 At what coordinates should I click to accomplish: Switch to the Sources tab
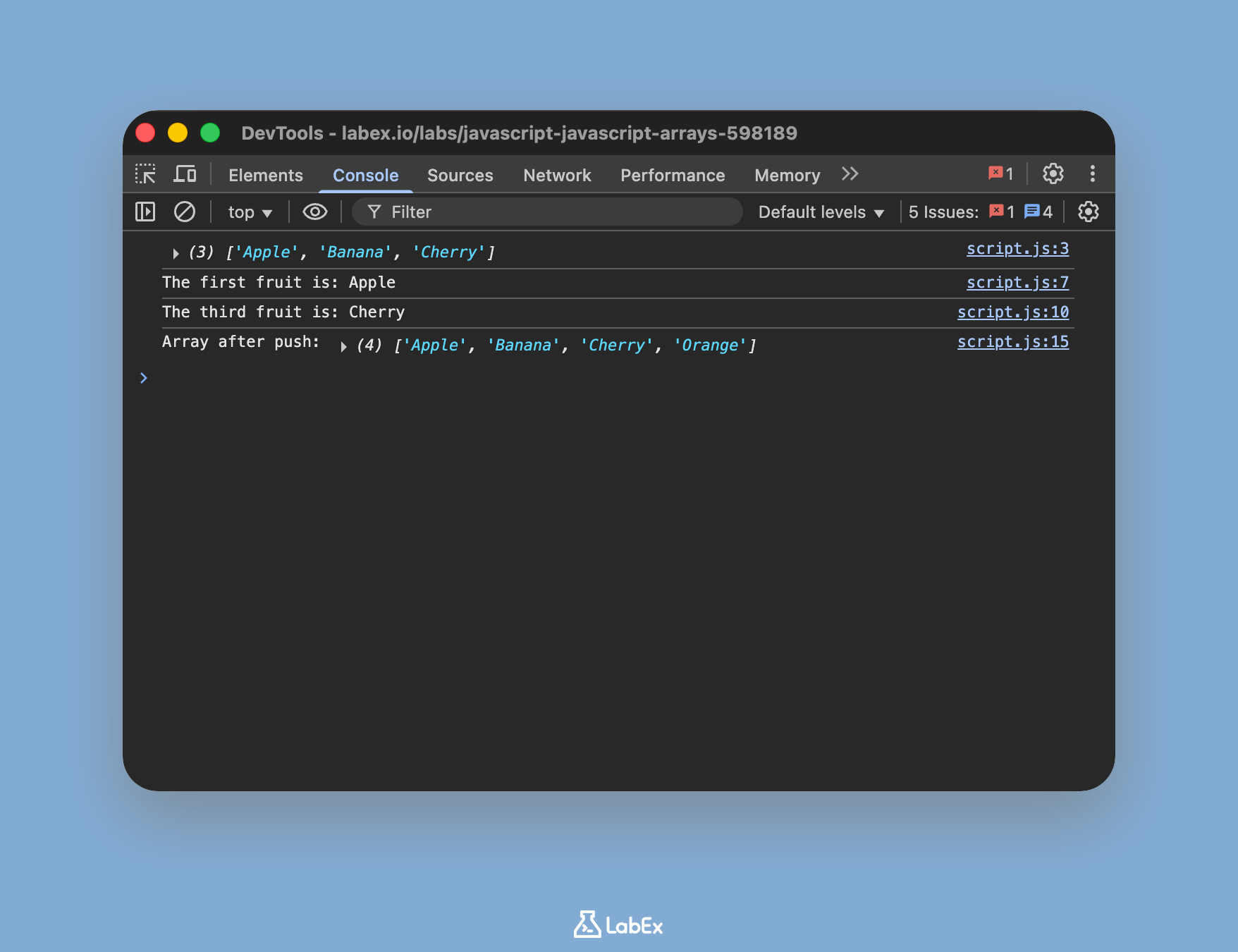pos(460,175)
